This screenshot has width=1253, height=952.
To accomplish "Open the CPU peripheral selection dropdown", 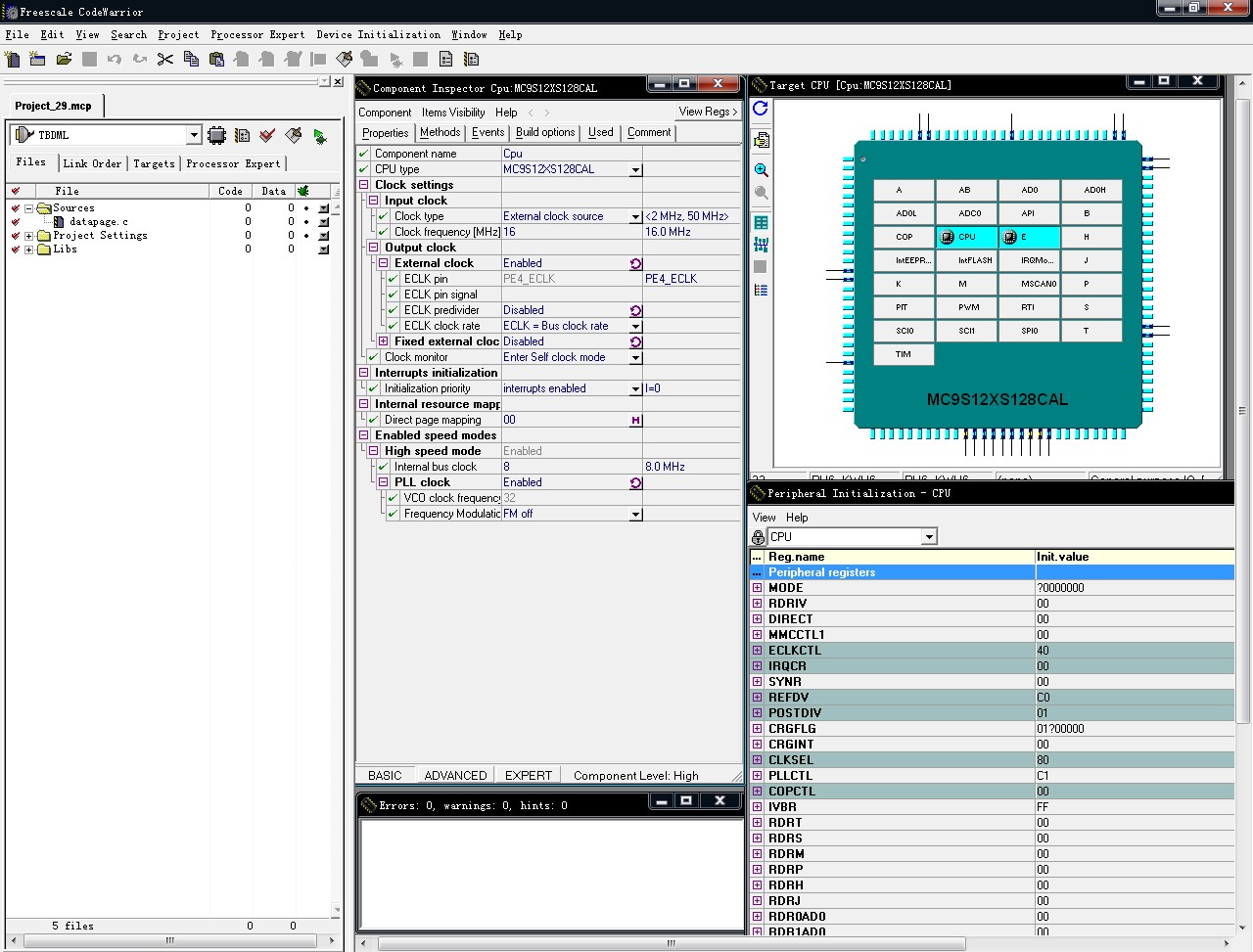I will pyautogui.click(x=929, y=537).
